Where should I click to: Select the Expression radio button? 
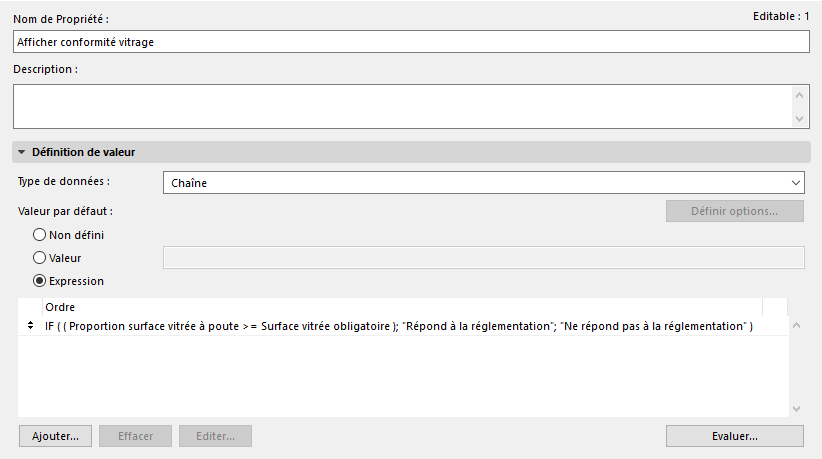click(x=40, y=281)
